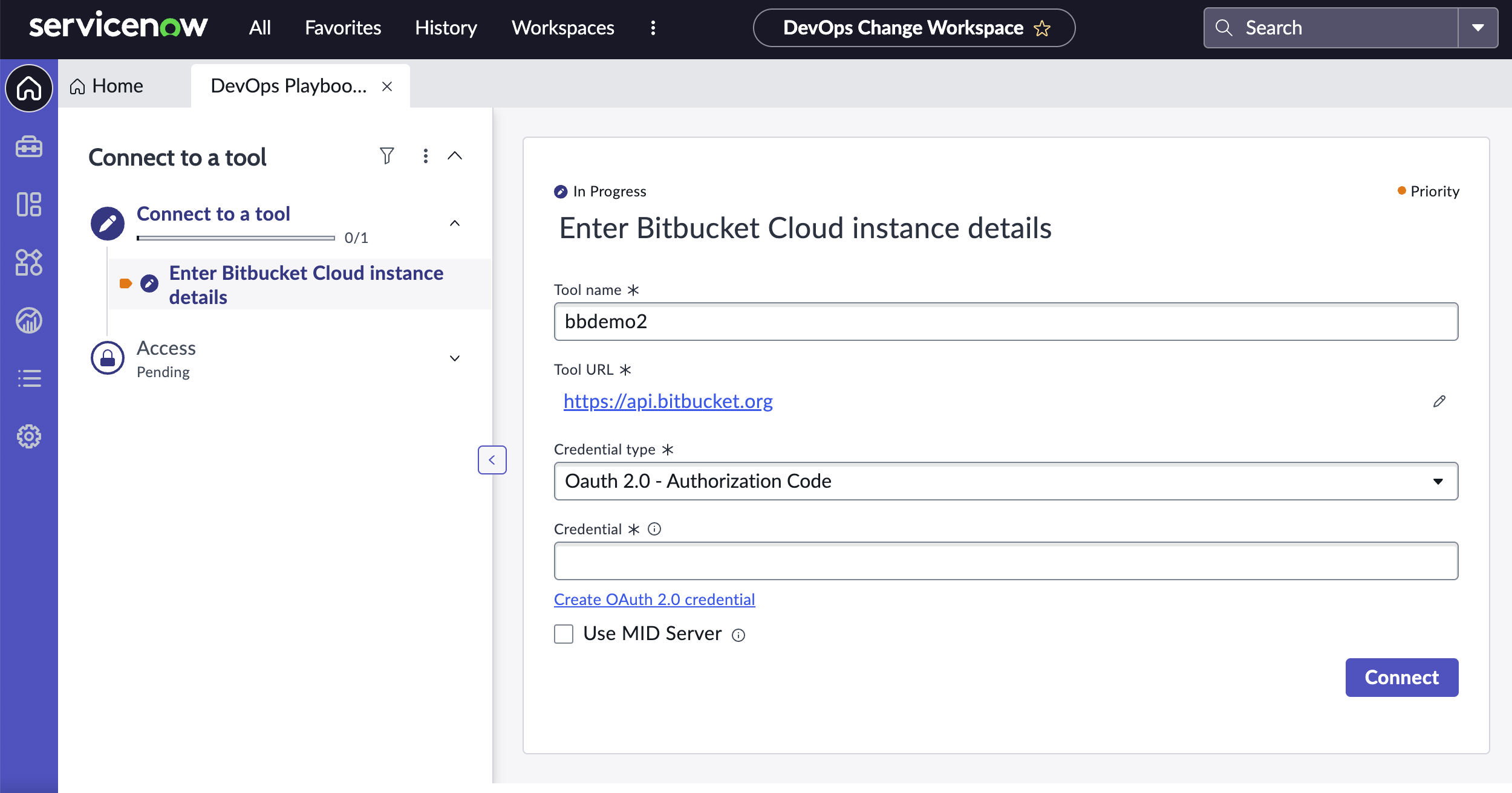Click the 0/1 progress bar
Image resolution: width=1512 pixels, height=793 pixels.
236,238
